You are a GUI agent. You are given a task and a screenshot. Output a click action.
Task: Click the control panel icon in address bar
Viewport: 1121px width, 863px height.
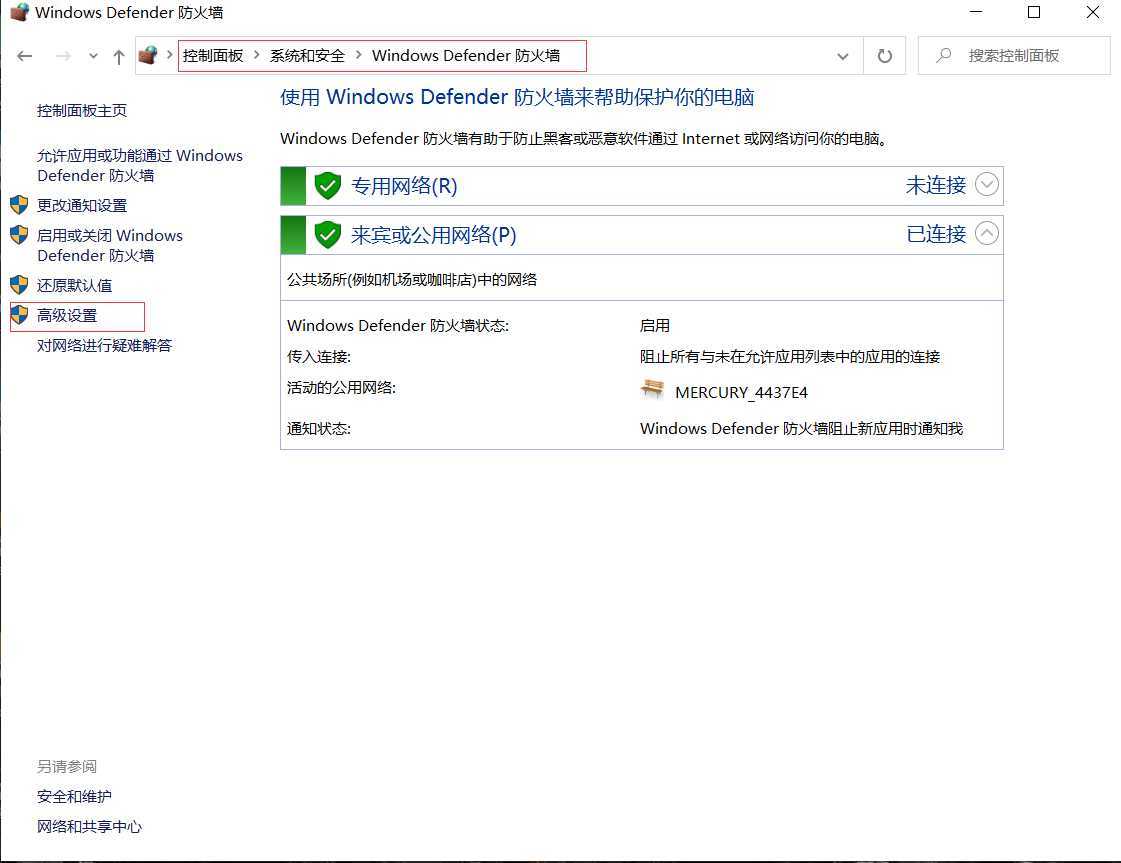[x=148, y=55]
